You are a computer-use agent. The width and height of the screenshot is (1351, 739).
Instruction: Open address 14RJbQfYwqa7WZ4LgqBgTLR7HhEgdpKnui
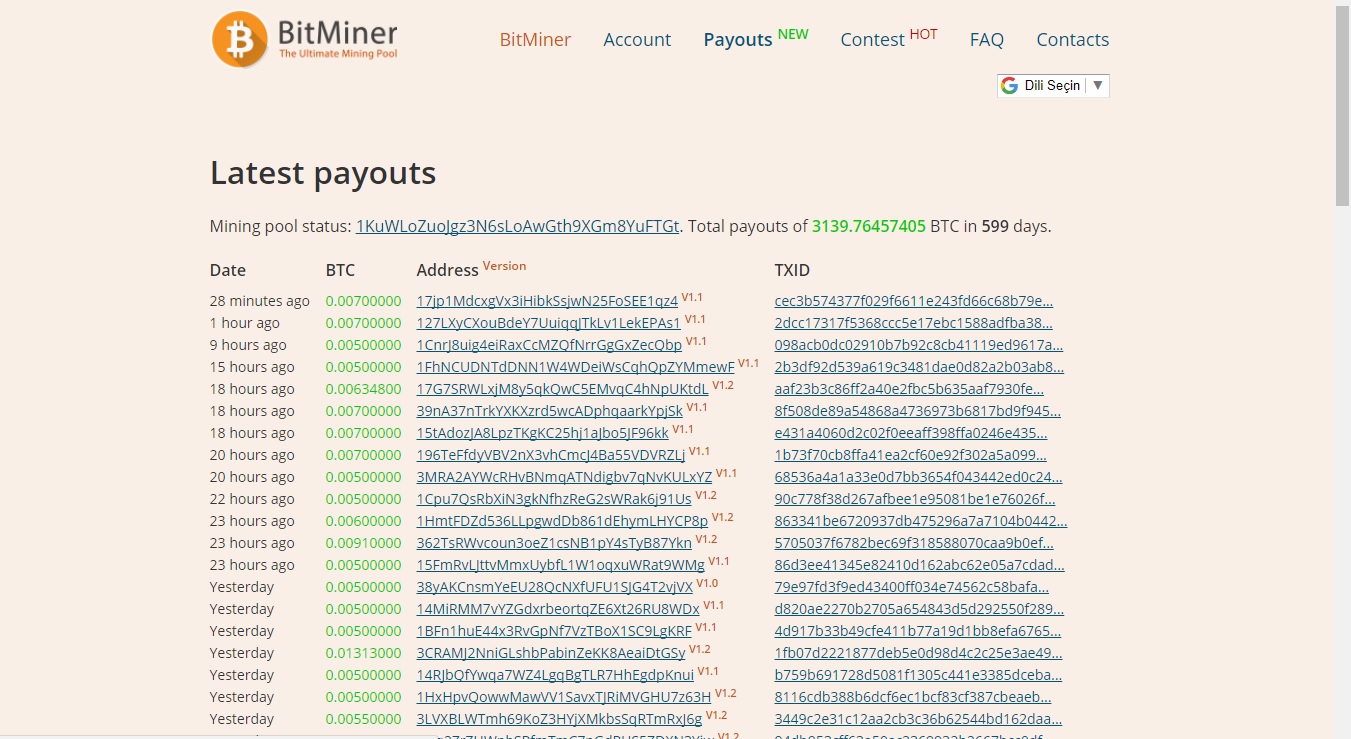click(x=555, y=675)
